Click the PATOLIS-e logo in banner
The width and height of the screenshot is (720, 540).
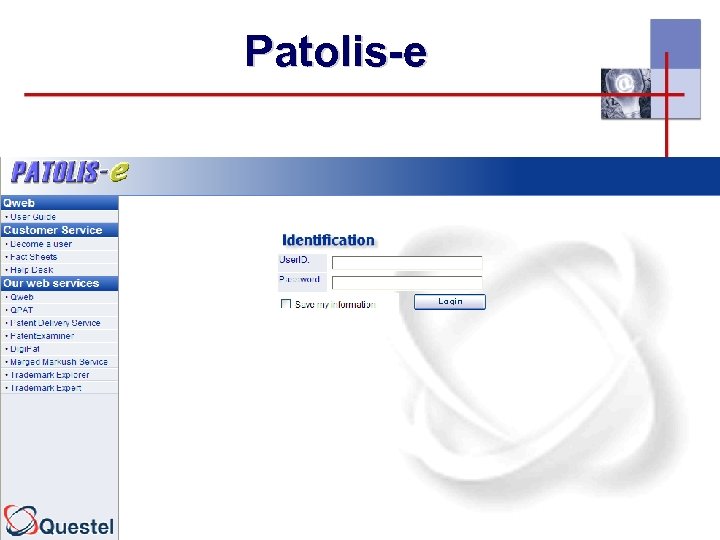pyautogui.click(x=70, y=173)
